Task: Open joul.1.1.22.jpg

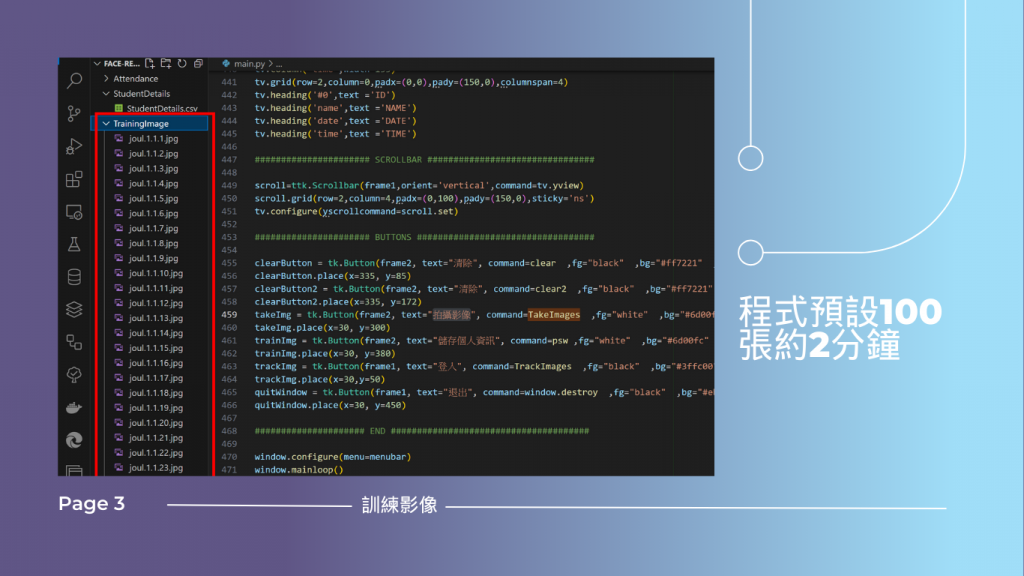Action: (156, 453)
